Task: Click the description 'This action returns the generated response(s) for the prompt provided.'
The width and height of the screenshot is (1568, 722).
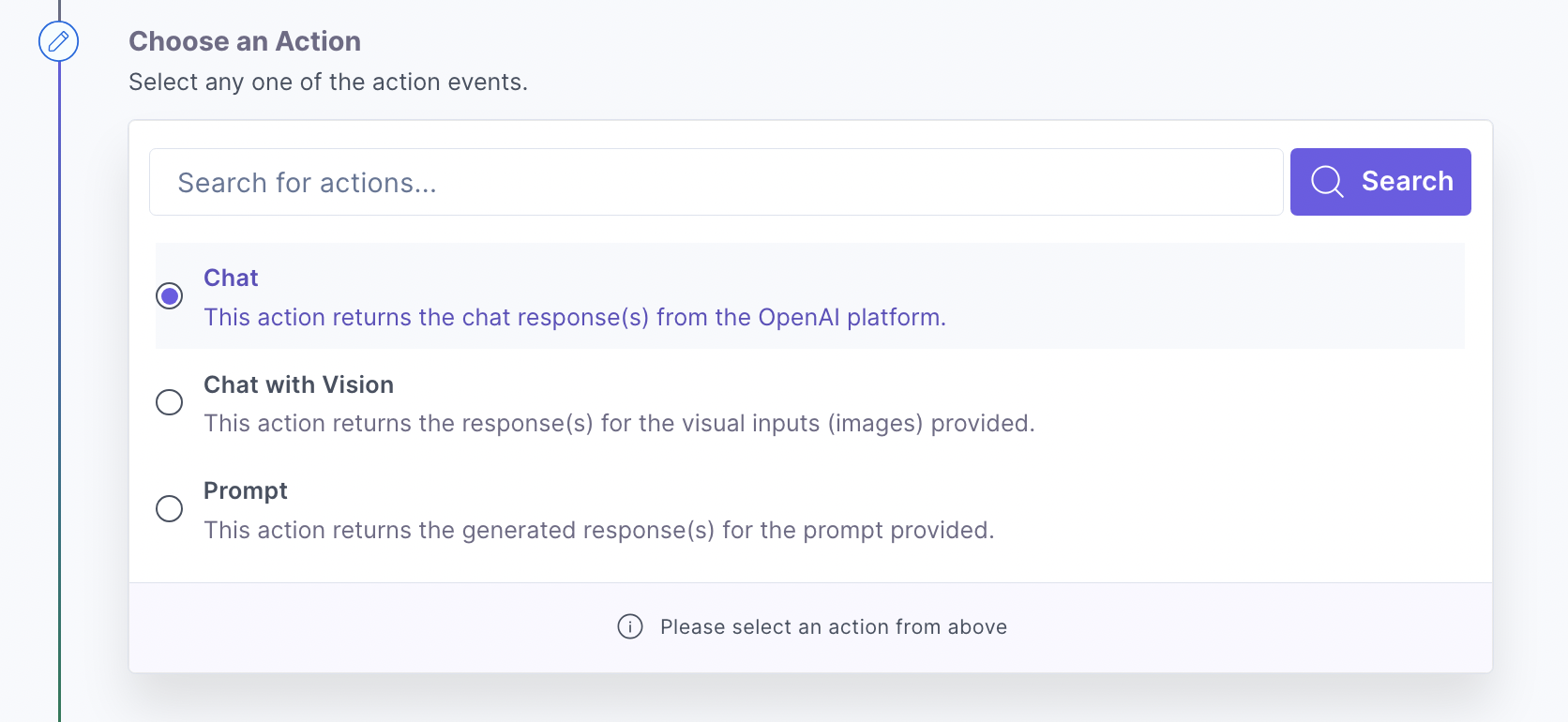Action: pos(599,530)
